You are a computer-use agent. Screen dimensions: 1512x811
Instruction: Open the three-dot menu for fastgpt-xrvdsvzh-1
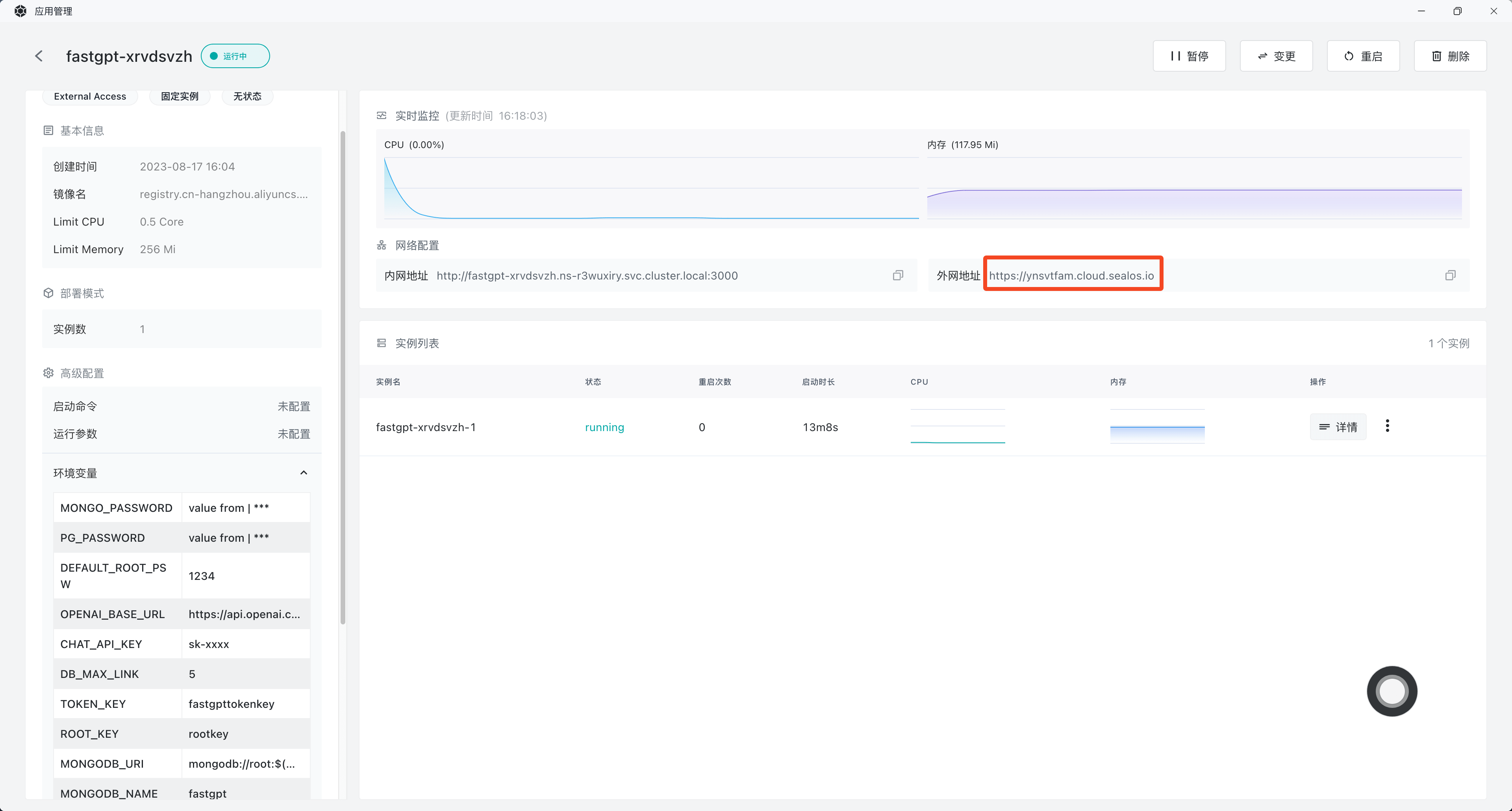[x=1387, y=426]
